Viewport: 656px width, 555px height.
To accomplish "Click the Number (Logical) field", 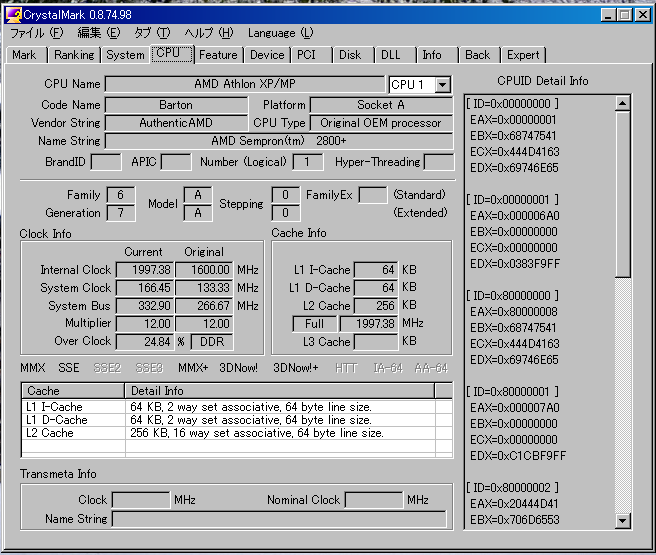I will click(308, 162).
